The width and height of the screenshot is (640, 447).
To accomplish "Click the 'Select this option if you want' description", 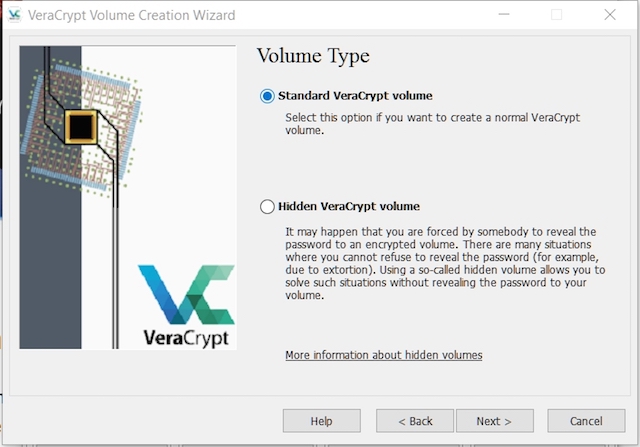I will pos(432,124).
